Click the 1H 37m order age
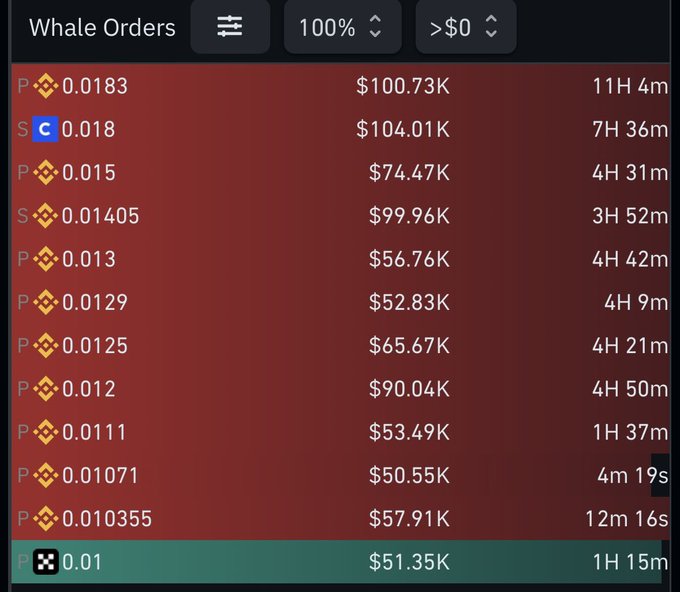680x592 pixels. pyautogui.click(x=631, y=432)
